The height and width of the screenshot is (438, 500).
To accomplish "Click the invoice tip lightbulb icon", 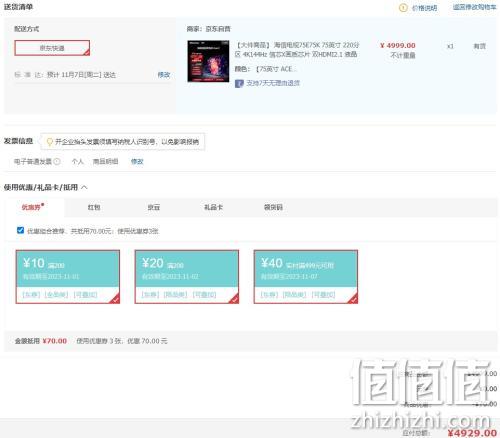I will [49, 142].
